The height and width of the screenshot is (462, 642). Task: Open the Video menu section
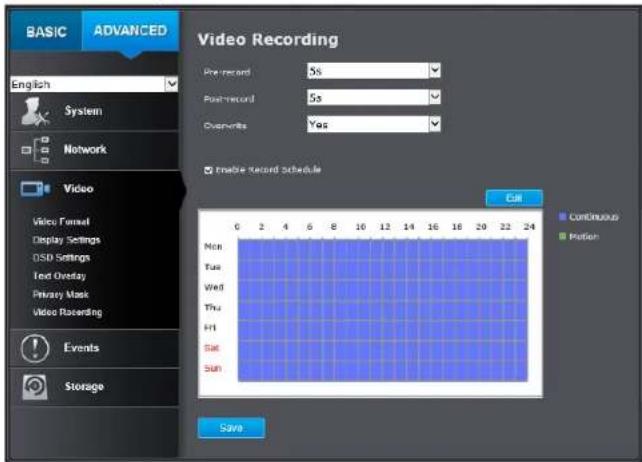(x=95, y=189)
